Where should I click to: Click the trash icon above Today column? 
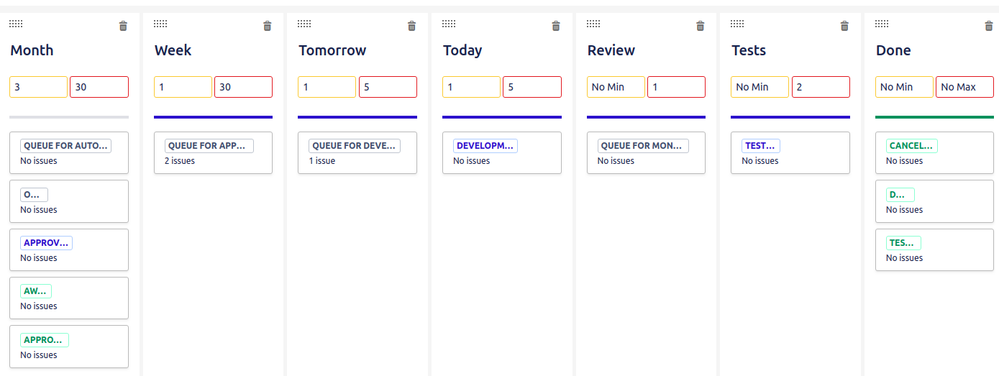tap(556, 25)
